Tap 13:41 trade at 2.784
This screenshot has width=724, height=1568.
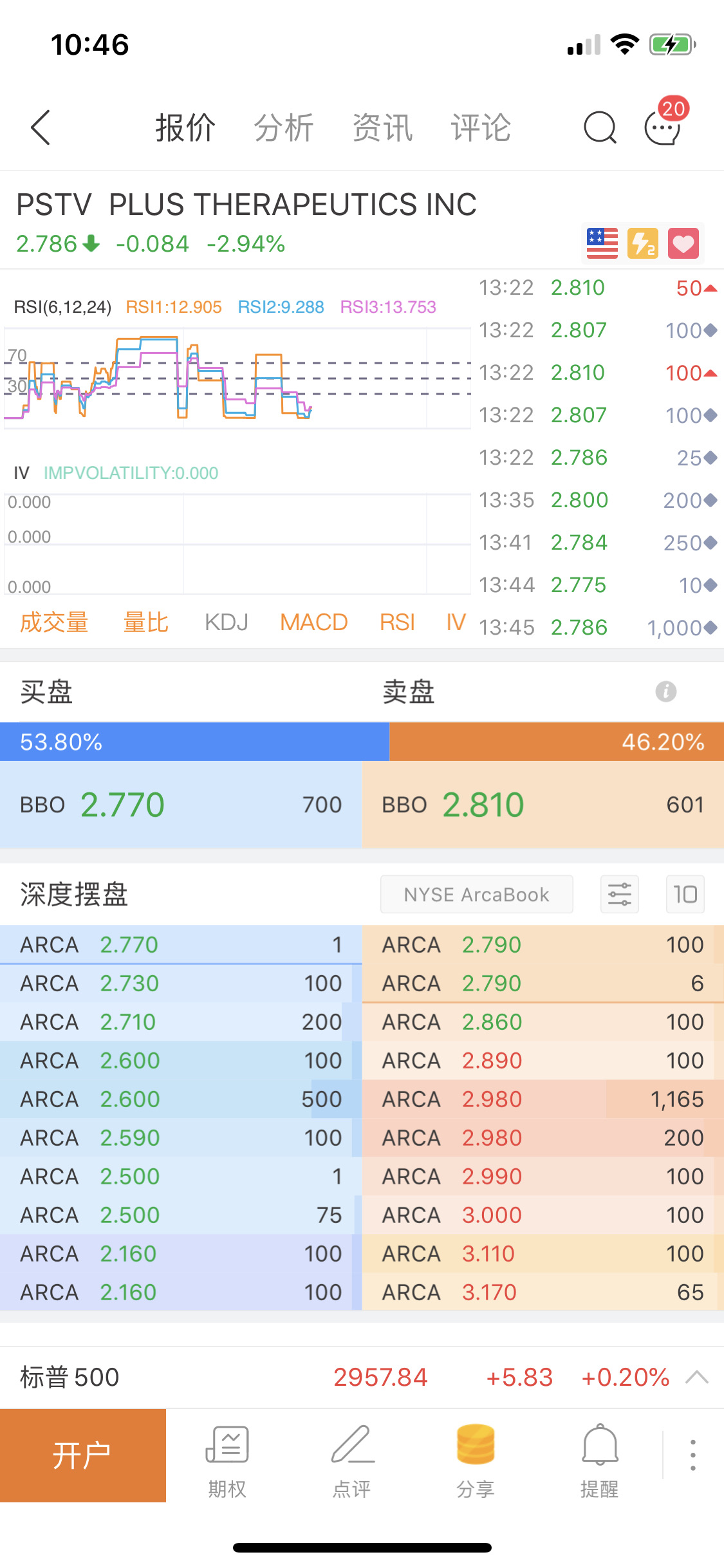598,543
